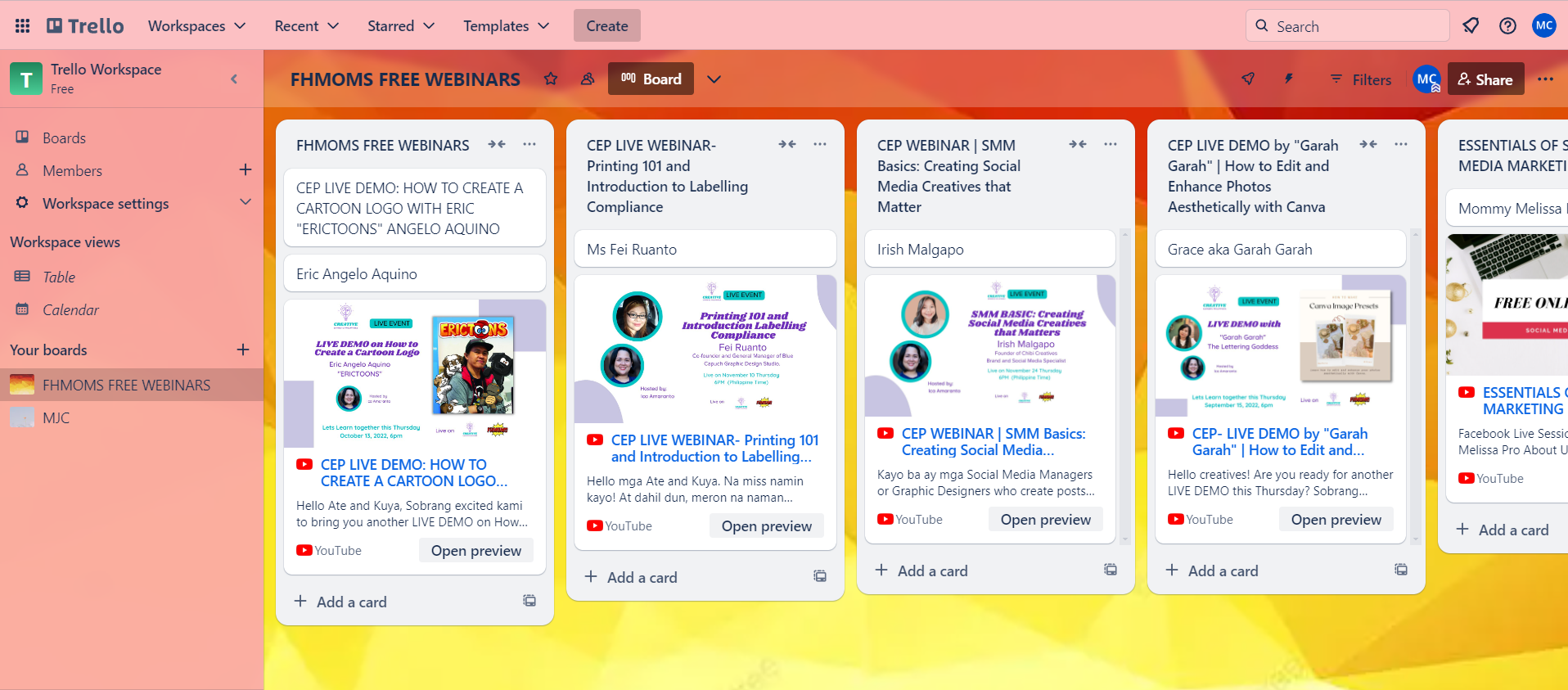Screen dimensions: 1568x690
Task: Add a card to Garah Garah list
Action: click(x=1211, y=570)
